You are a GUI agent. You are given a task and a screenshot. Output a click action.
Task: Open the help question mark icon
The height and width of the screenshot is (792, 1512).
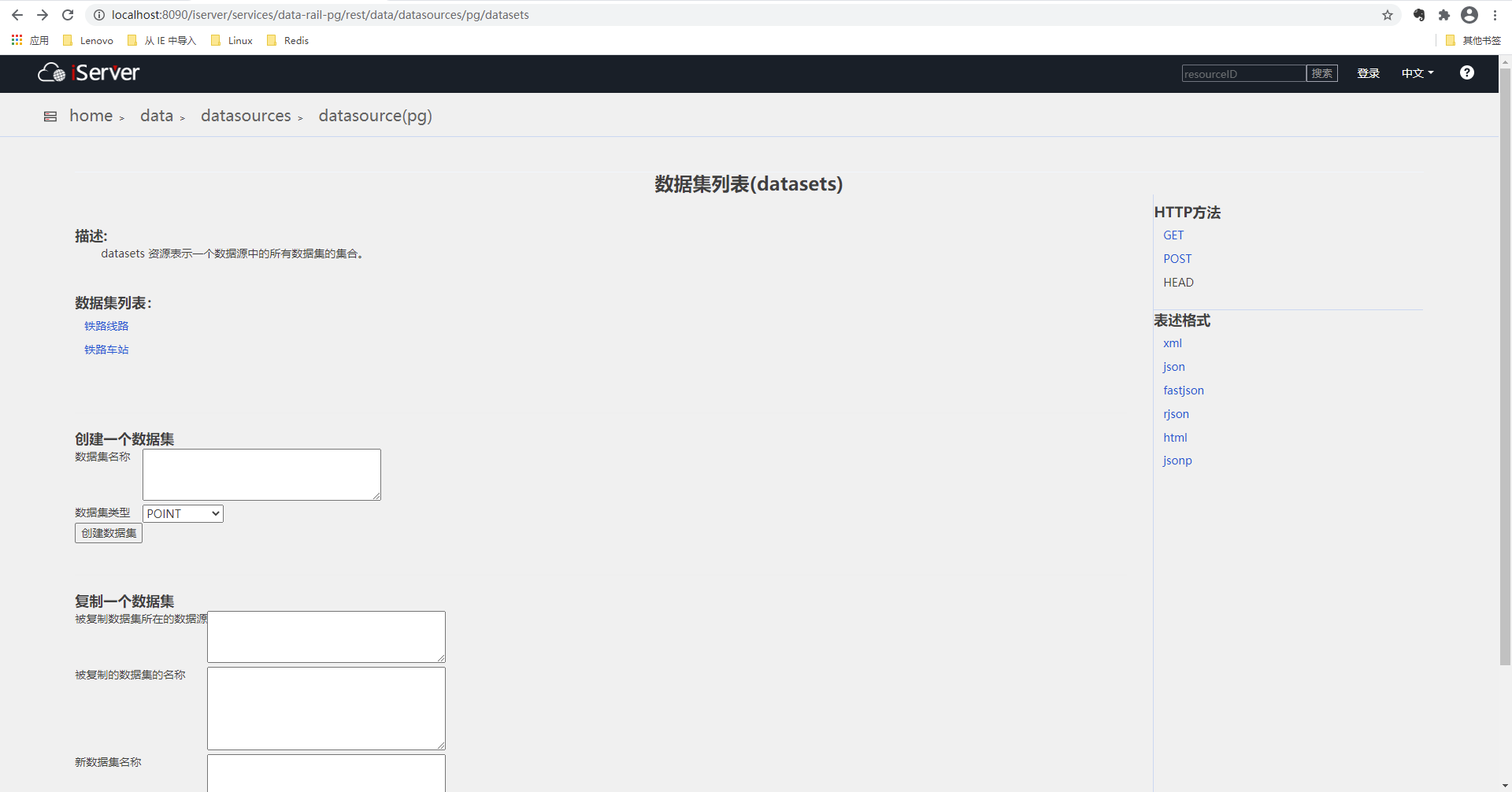pyautogui.click(x=1466, y=72)
